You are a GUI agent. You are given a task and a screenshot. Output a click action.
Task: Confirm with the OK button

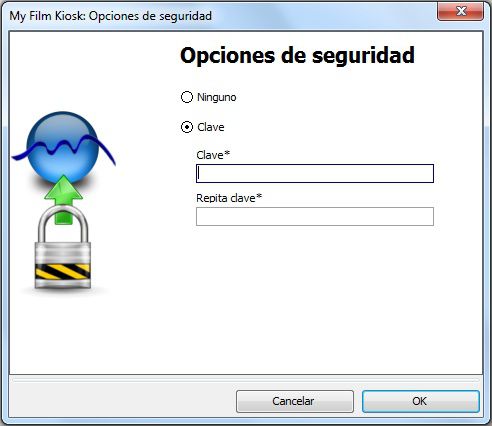pyautogui.click(x=421, y=401)
